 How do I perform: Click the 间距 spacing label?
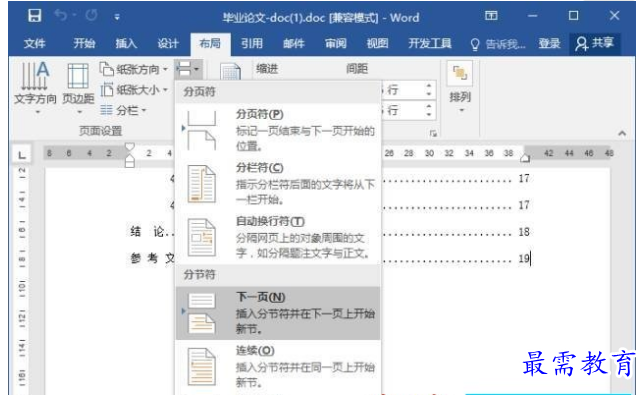(x=356, y=69)
